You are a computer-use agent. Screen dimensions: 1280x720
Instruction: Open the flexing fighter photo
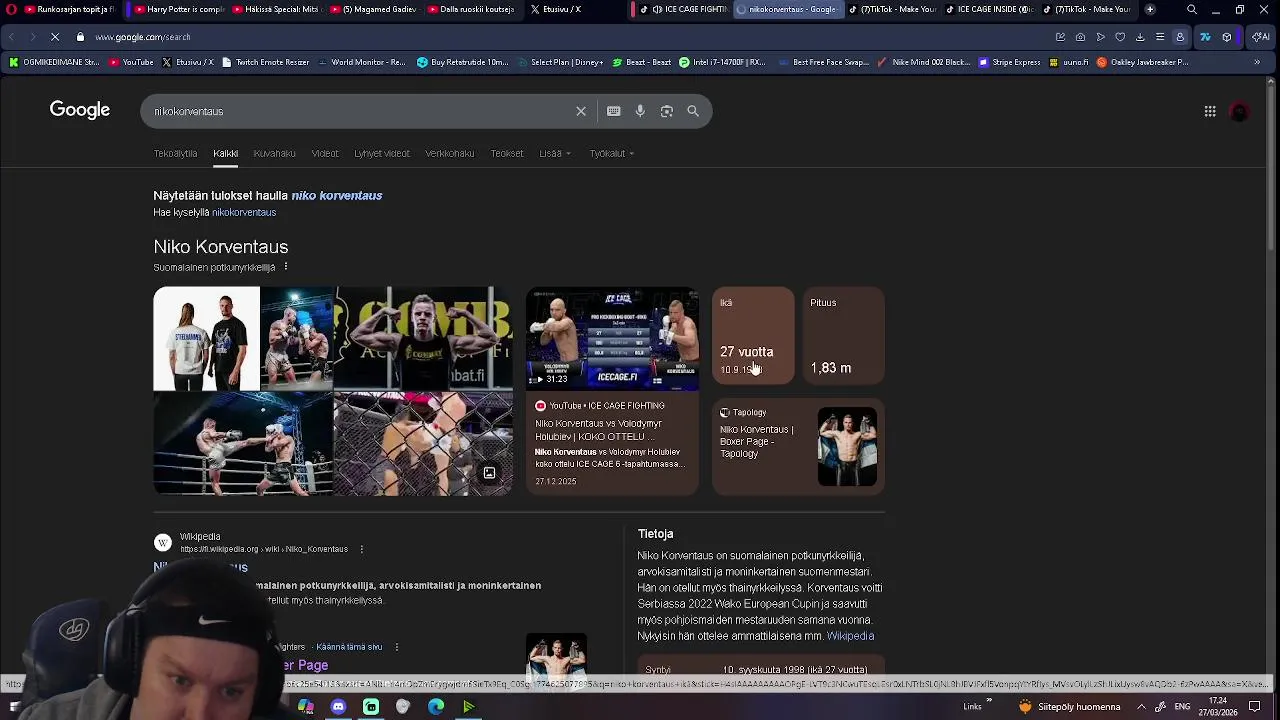(x=423, y=338)
